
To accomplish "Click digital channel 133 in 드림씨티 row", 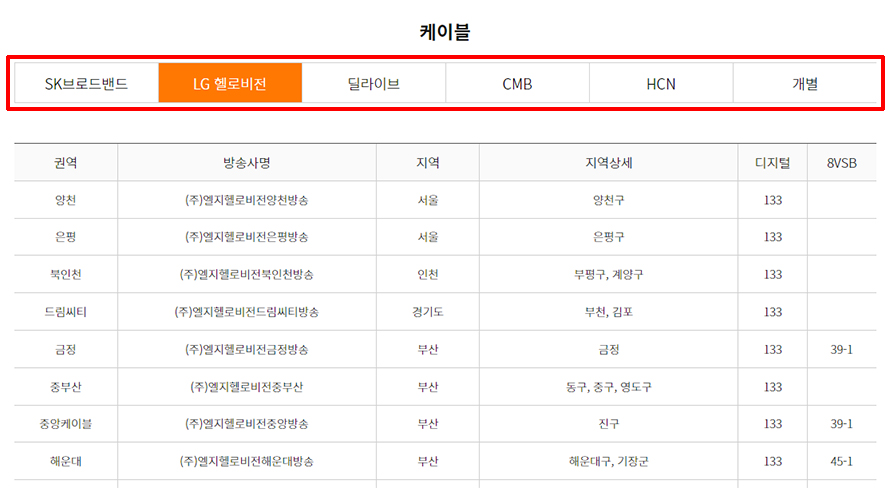I will tap(773, 312).
